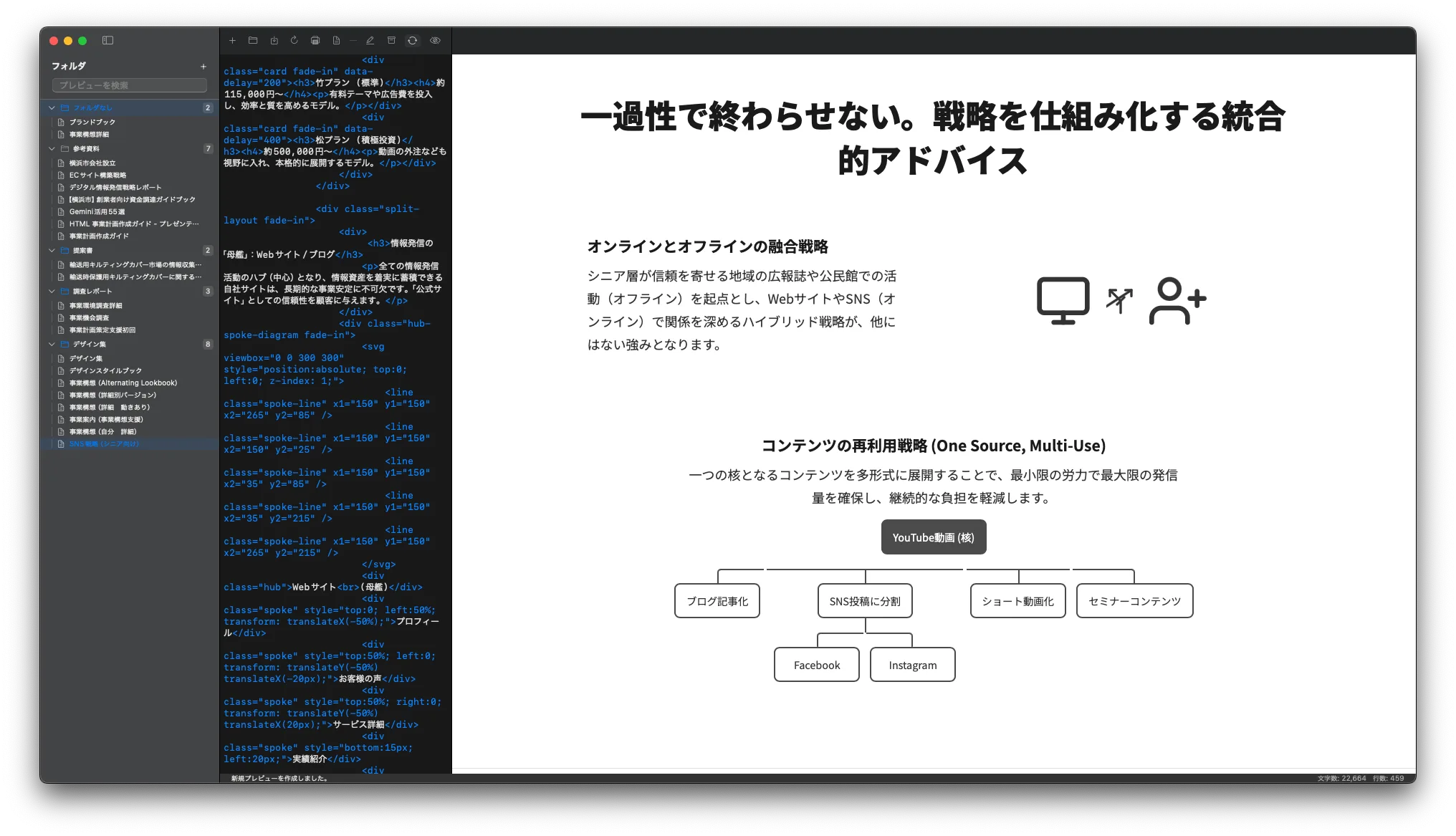1456x836 pixels.
Task: Click the crossed arrows icon between monitor and user
Action: (x=1119, y=301)
